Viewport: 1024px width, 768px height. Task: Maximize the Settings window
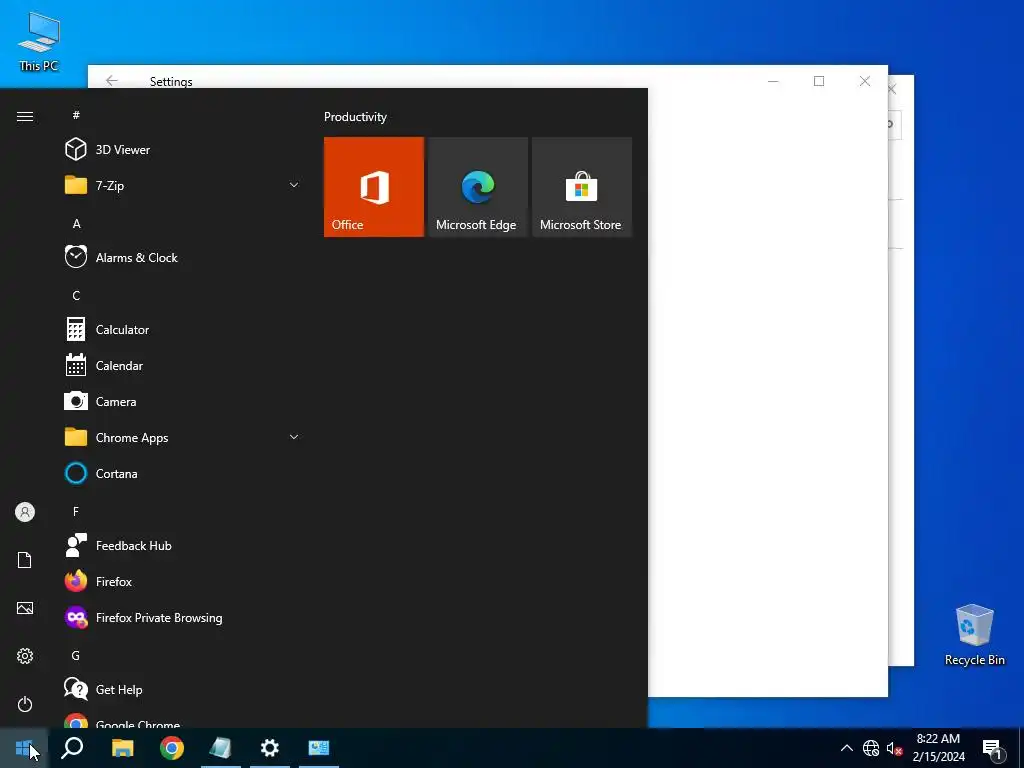819,81
